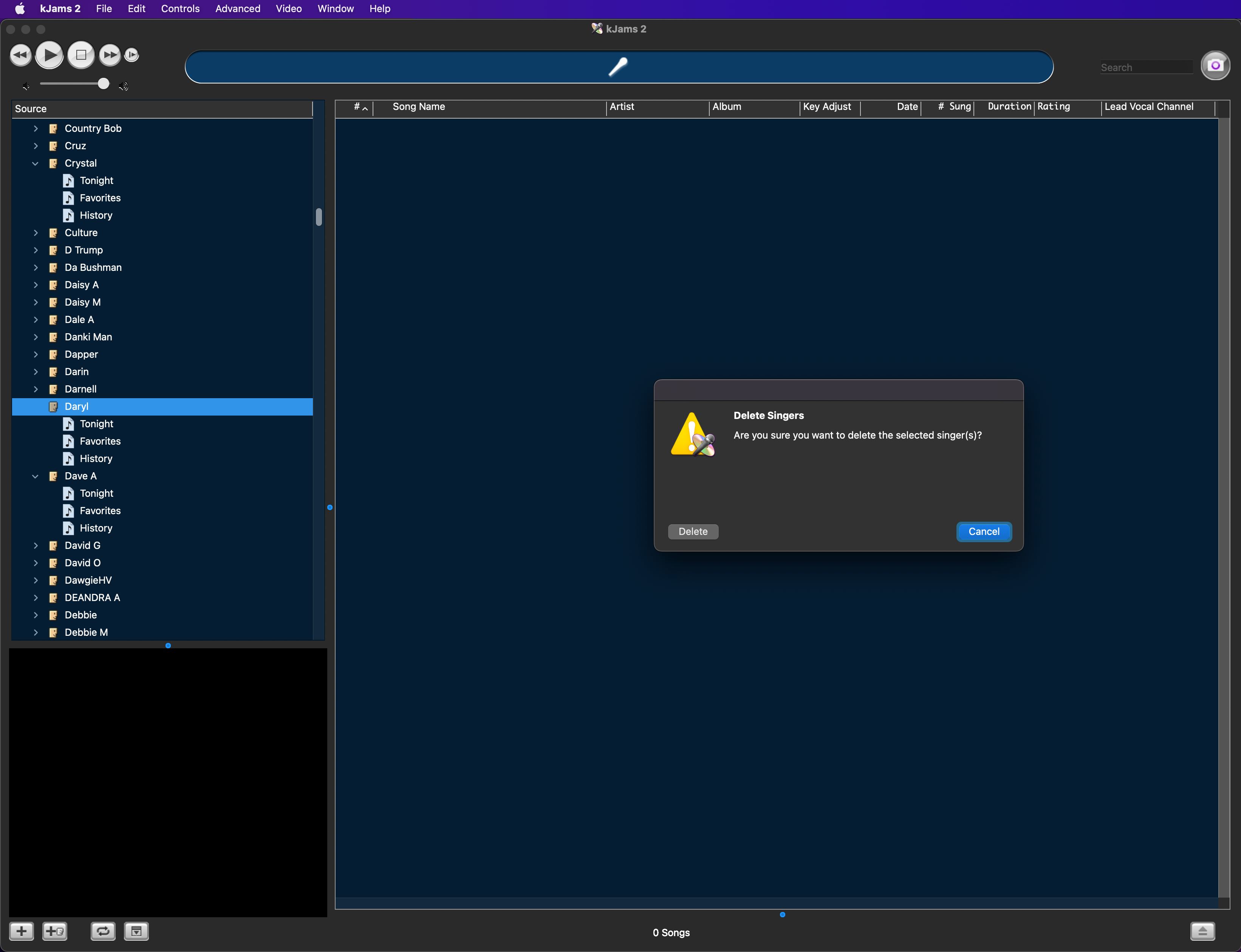Click the volume slider knob
The height and width of the screenshot is (952, 1241).
pyautogui.click(x=103, y=84)
